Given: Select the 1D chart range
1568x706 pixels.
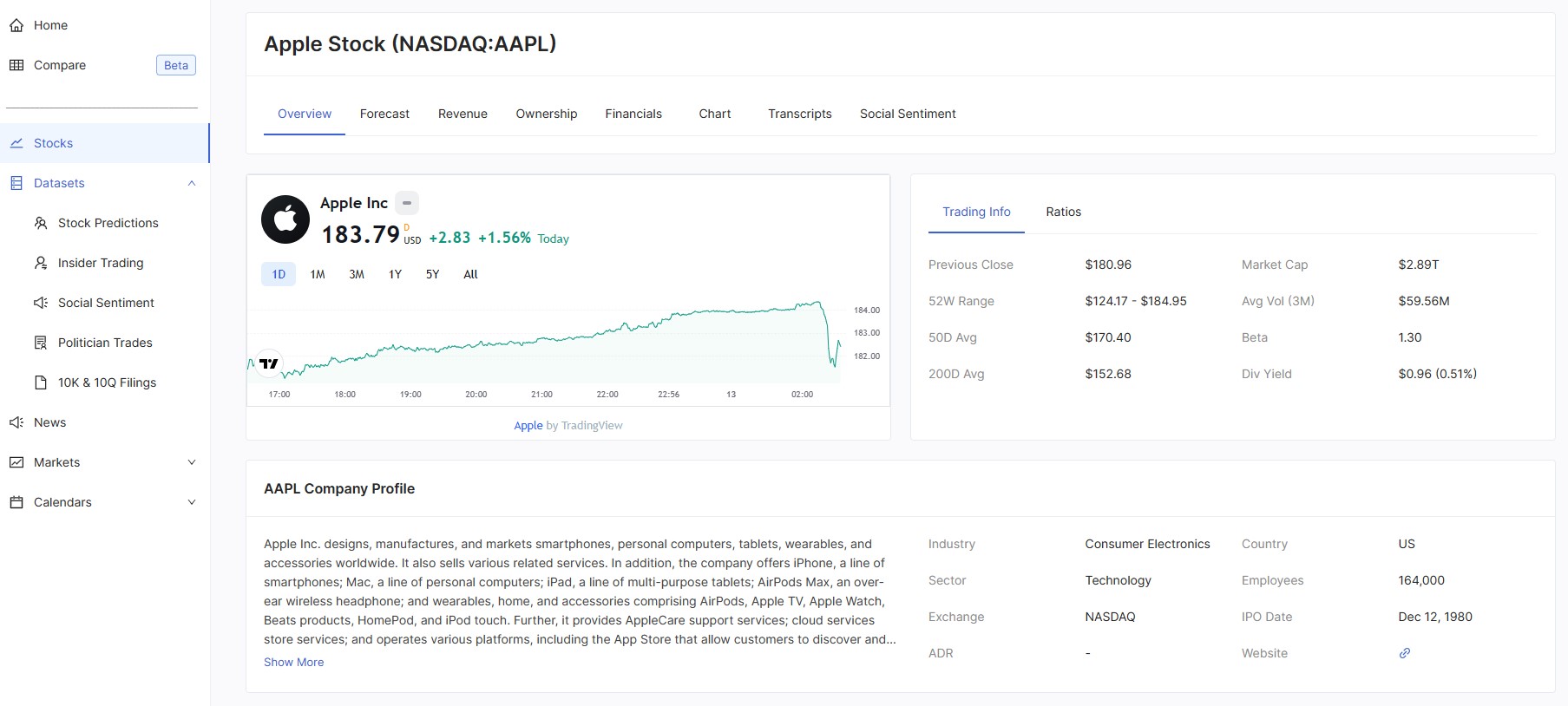Looking at the screenshot, I should tap(279, 274).
